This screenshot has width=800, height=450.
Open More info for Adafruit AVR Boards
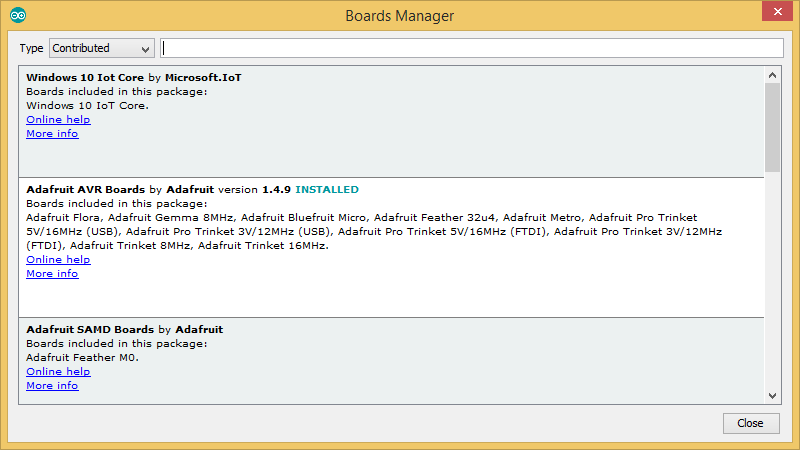pyautogui.click(x=52, y=273)
